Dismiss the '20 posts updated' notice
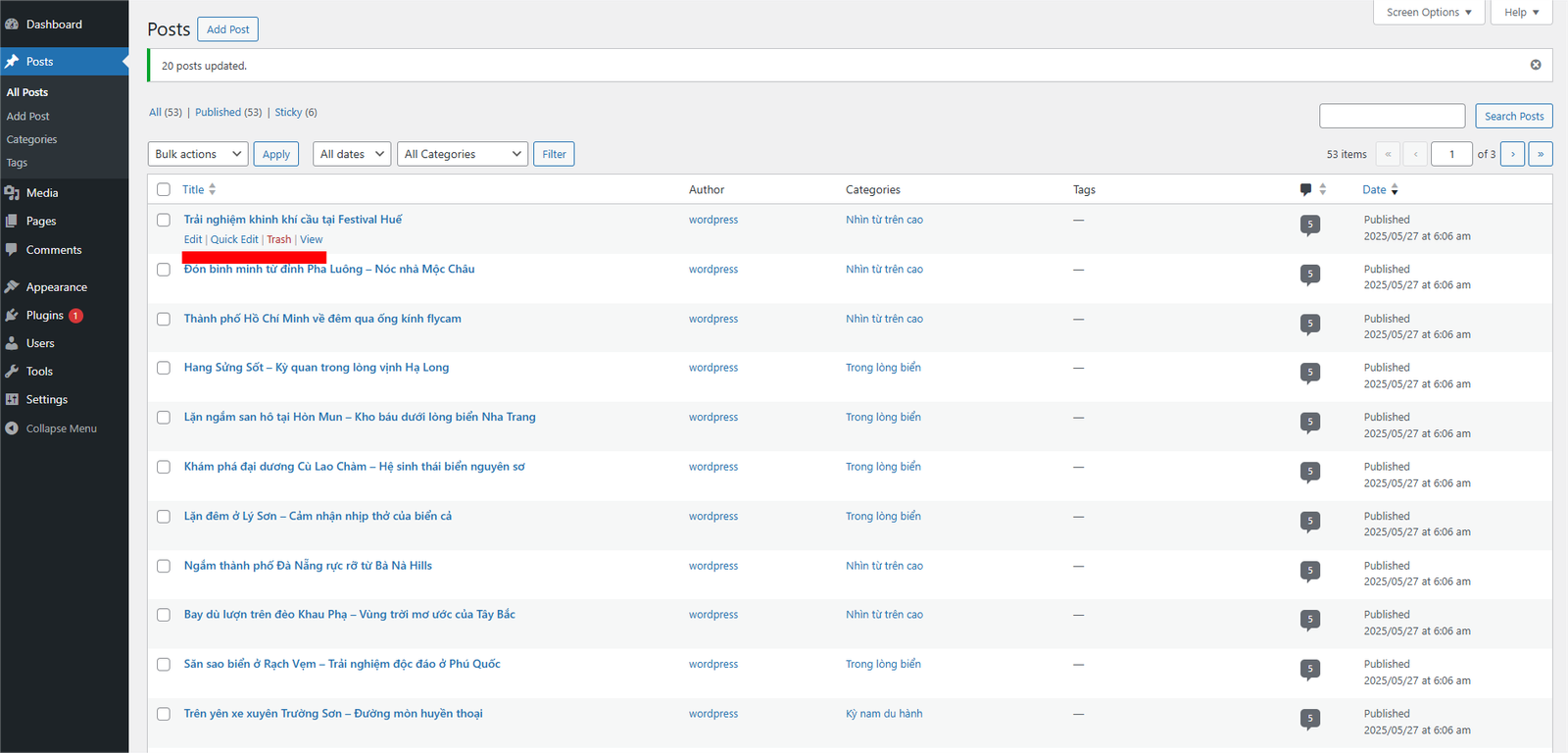The height and width of the screenshot is (753, 1568). click(1536, 65)
